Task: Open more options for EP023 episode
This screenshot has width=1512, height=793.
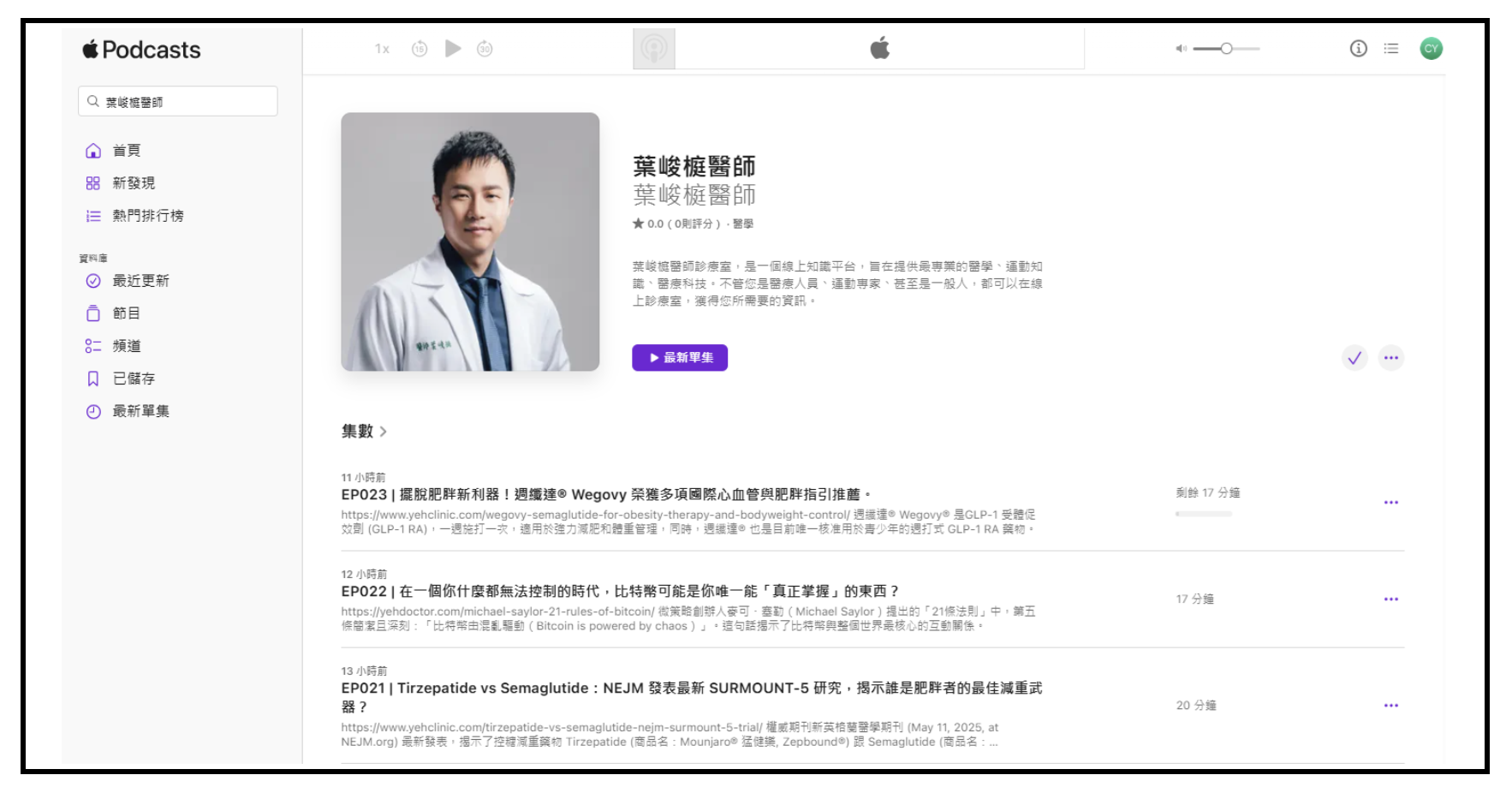Action: [x=1391, y=503]
